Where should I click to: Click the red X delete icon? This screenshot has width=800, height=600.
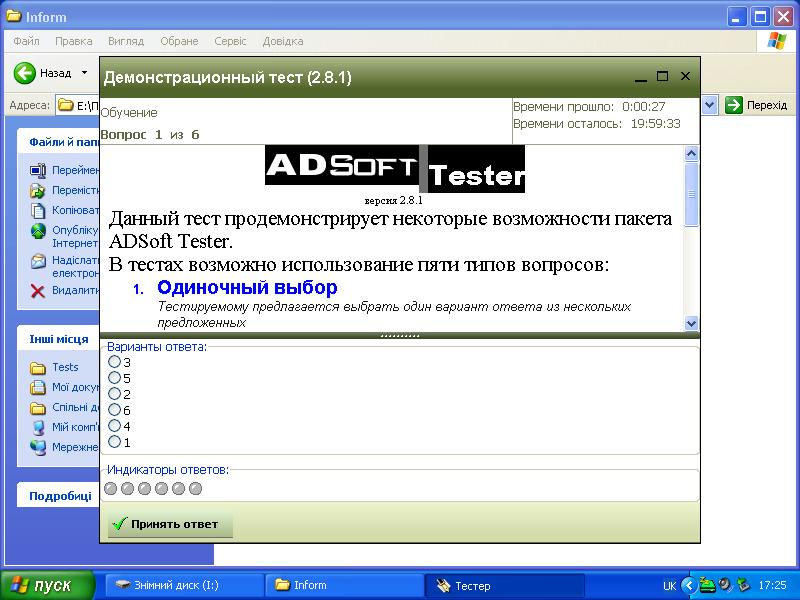click(38, 291)
